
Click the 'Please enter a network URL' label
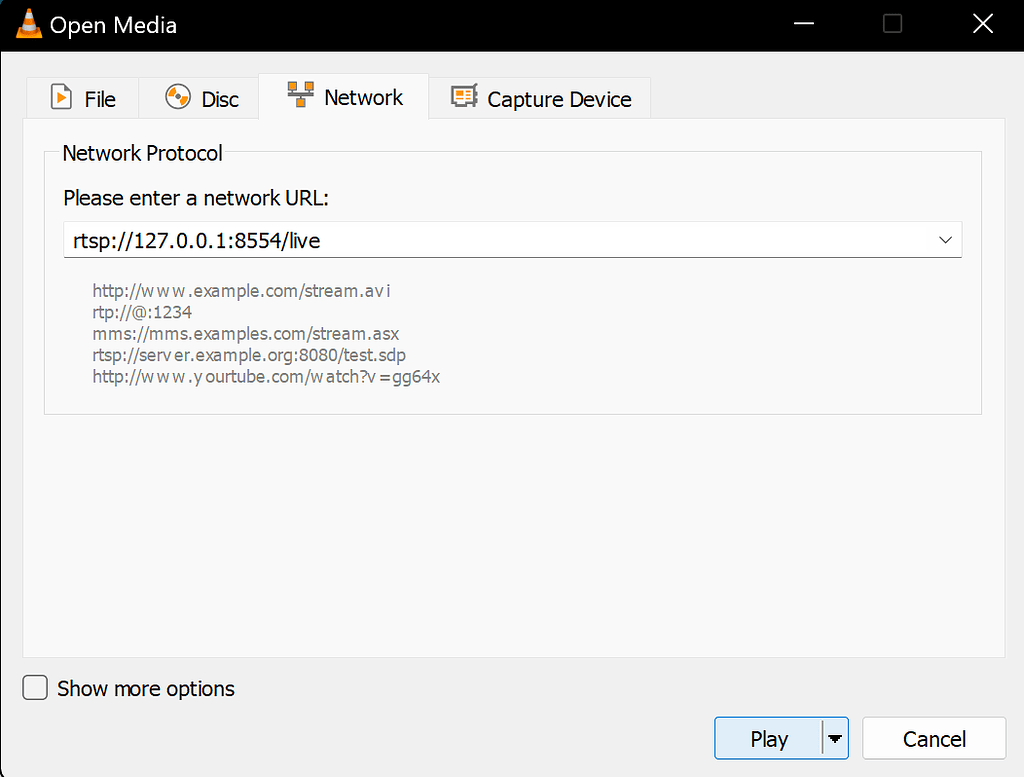[x=196, y=198]
